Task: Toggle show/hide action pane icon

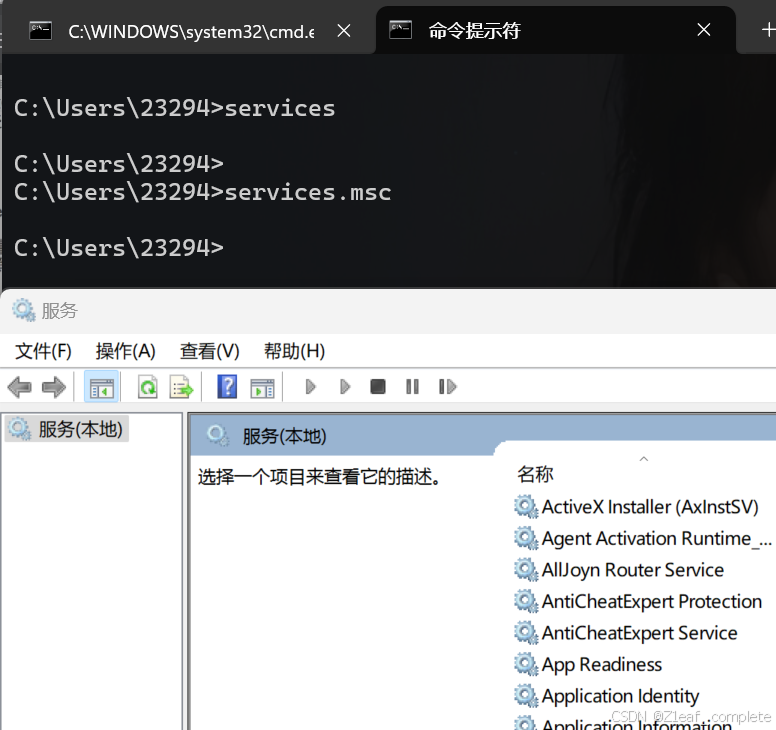Action: click(262, 388)
